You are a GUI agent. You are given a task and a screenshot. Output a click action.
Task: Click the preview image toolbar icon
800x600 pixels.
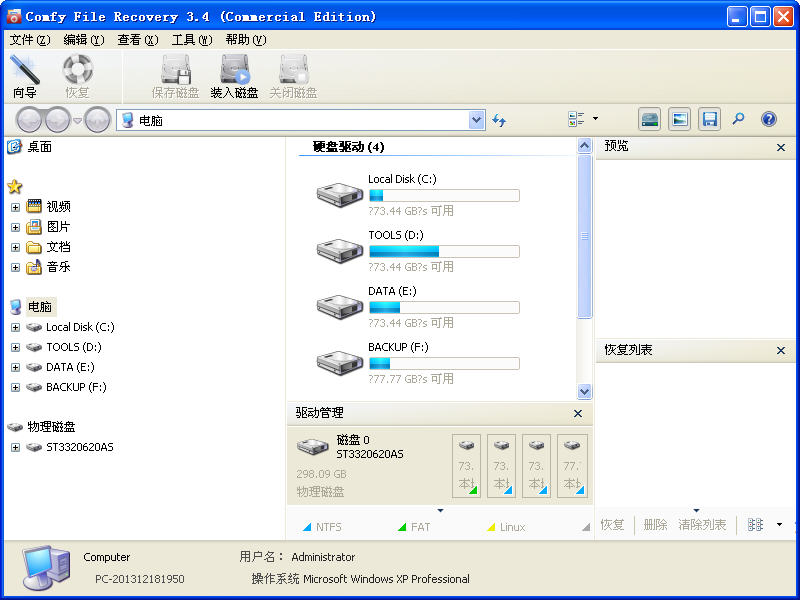(680, 118)
